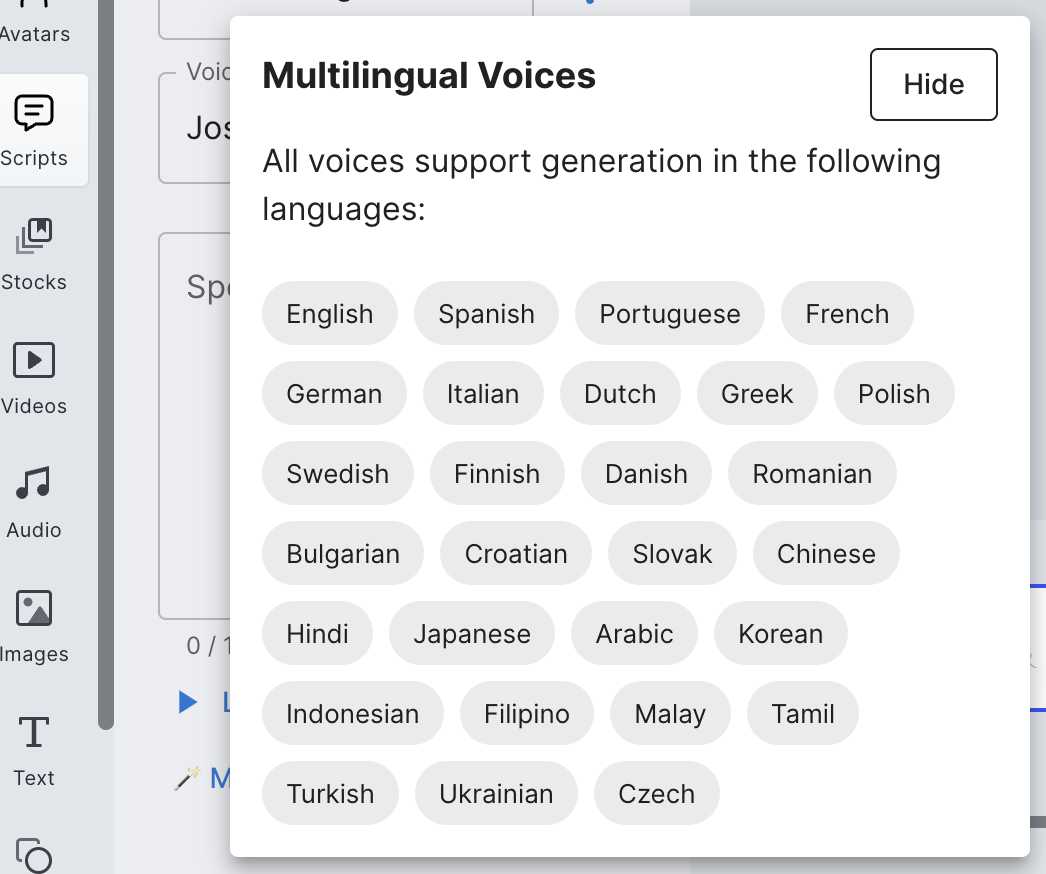
Task: Click the Finnish language chip
Action: 497,474
